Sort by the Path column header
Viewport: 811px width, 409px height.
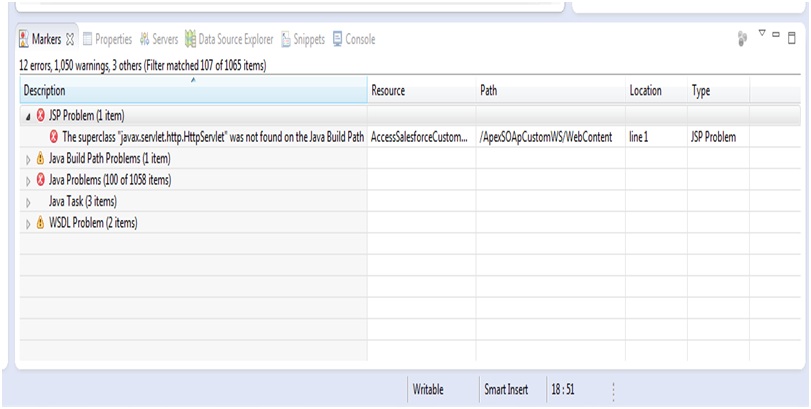[550, 90]
